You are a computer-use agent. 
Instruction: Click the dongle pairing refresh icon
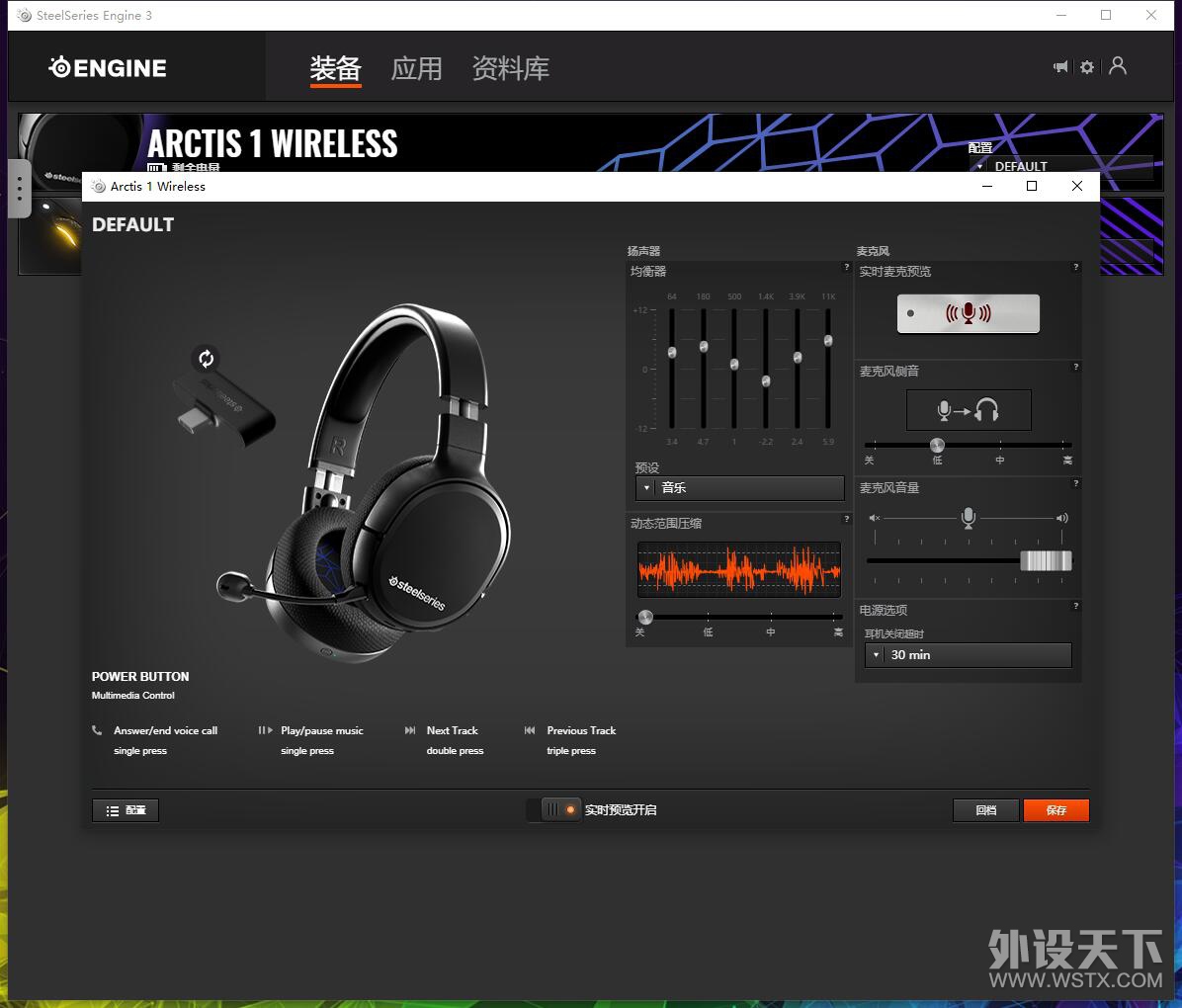pyautogui.click(x=206, y=358)
